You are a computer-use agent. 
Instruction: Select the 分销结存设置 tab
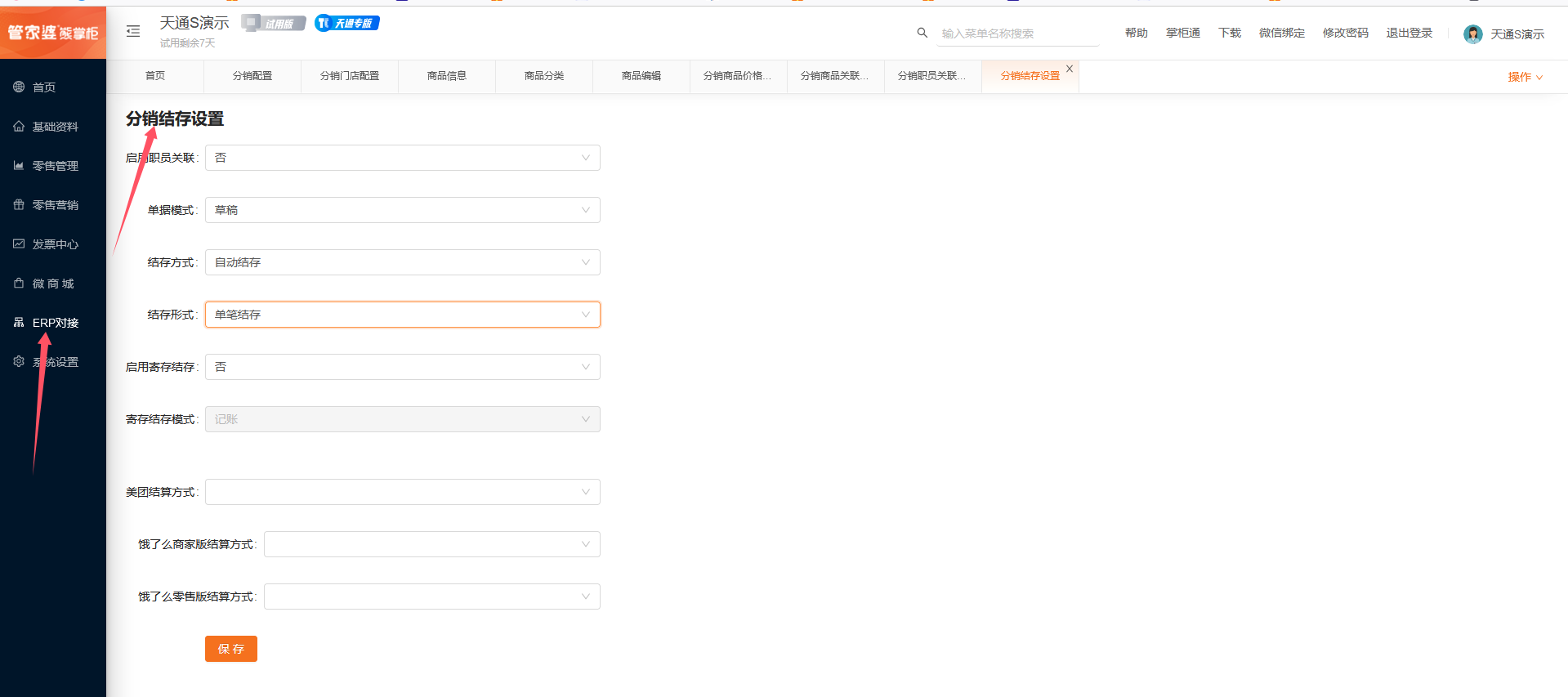tap(1030, 76)
